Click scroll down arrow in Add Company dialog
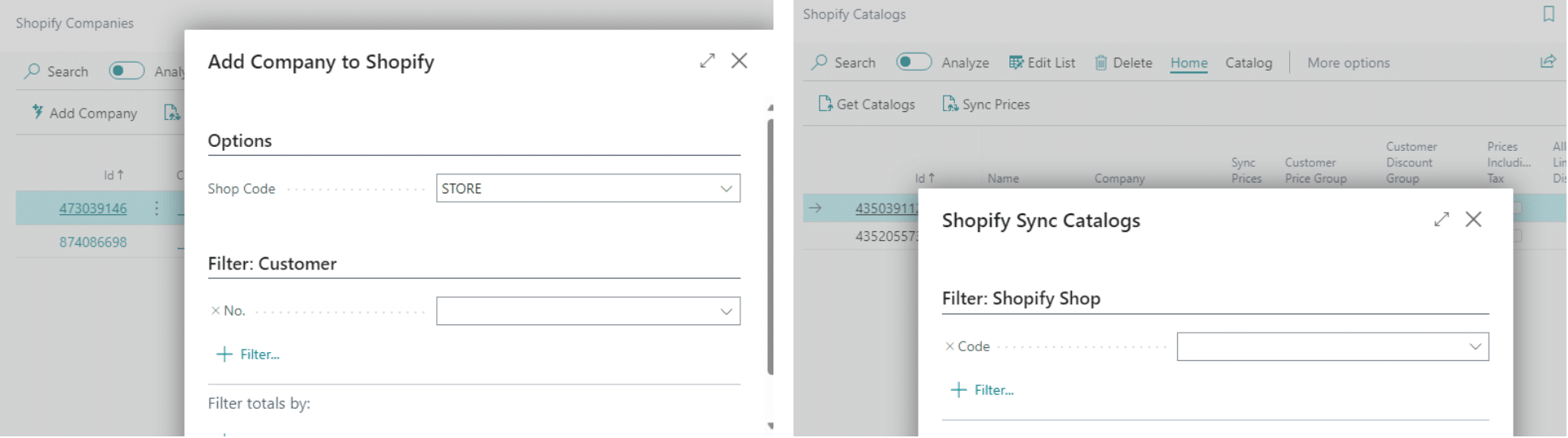Image resolution: width=1568 pixels, height=438 pixels. click(x=770, y=426)
